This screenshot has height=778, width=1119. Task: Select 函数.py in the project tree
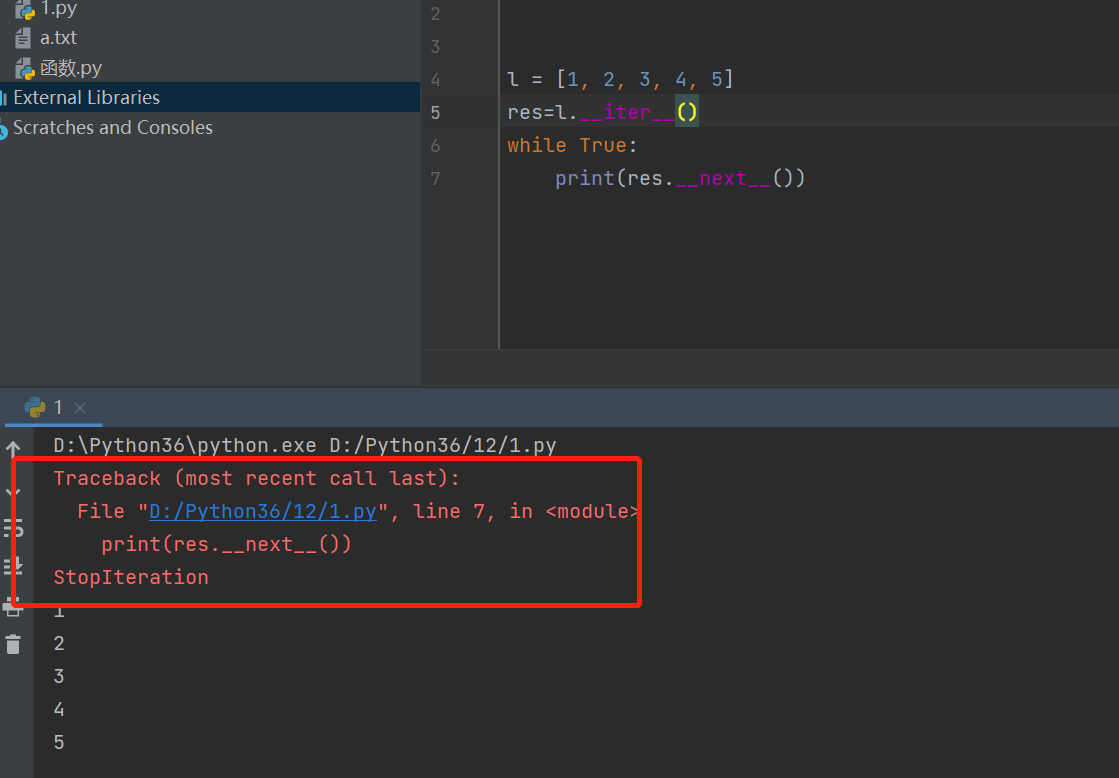coord(71,68)
